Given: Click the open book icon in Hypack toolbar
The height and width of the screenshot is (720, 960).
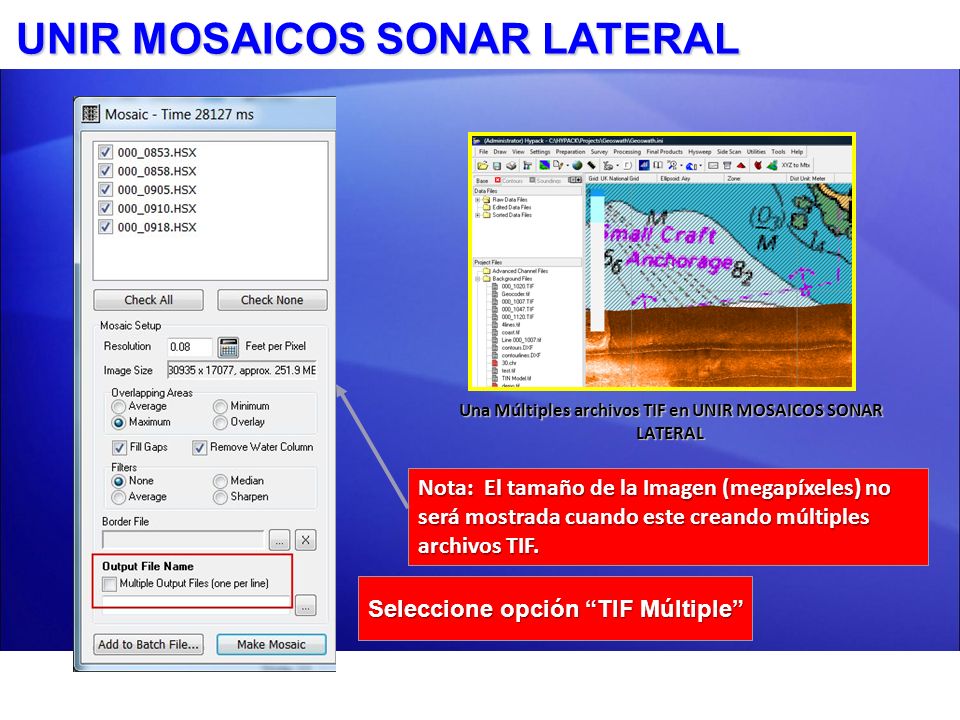Looking at the screenshot, I should pos(658,165).
